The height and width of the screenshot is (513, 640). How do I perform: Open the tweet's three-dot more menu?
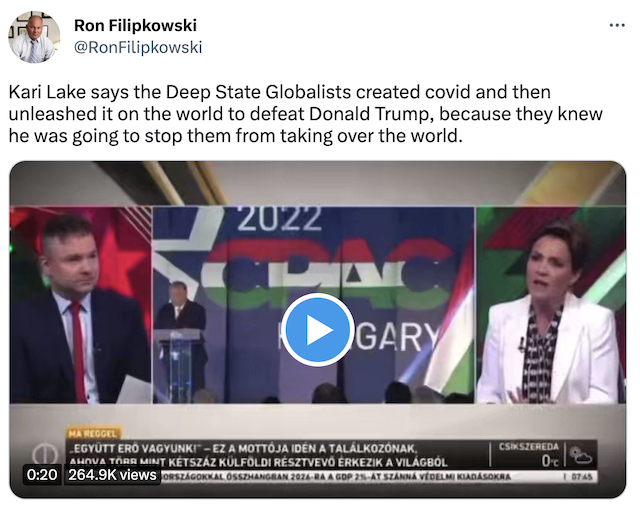[617, 25]
